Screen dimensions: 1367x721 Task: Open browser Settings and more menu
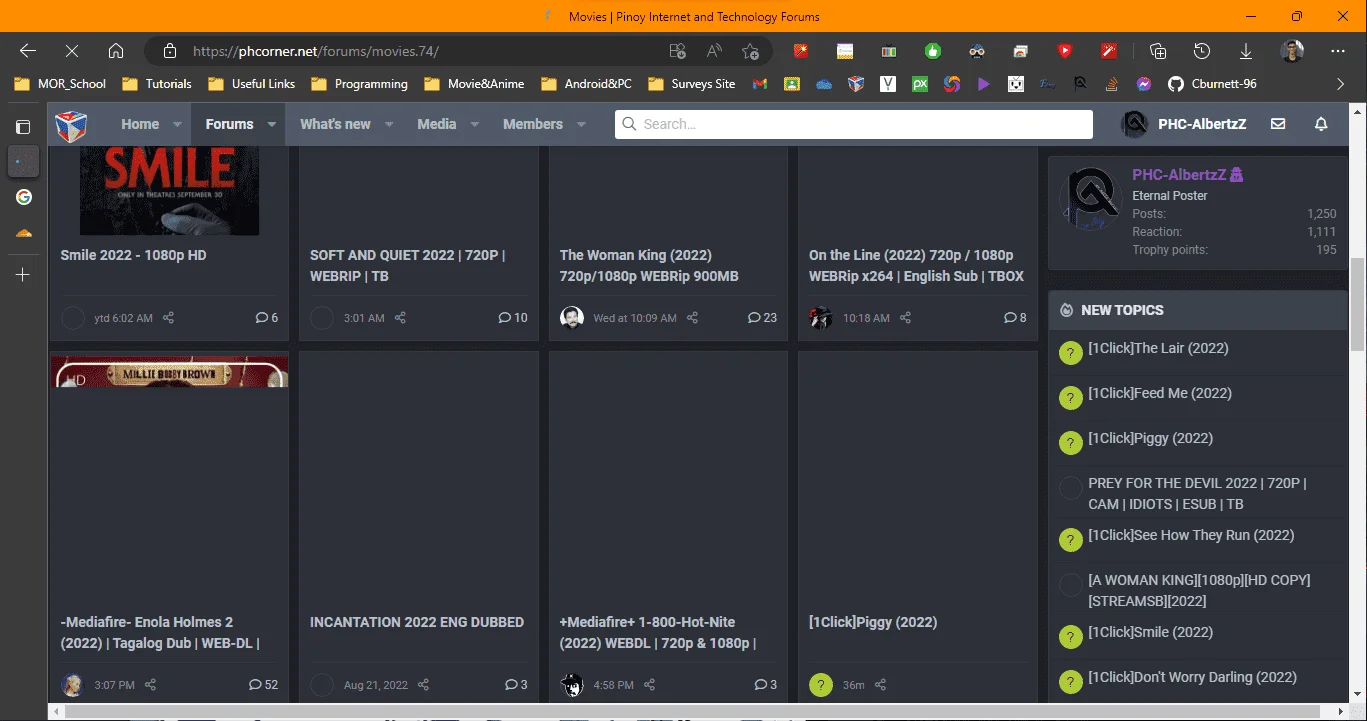point(1338,51)
